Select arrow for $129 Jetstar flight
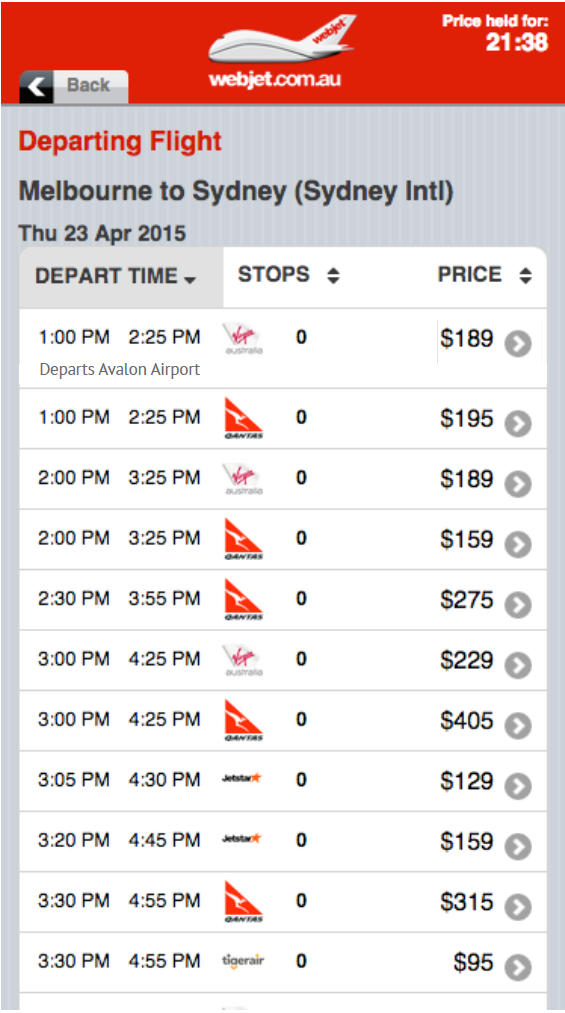Screen dimensions: 565x1013 [518, 786]
